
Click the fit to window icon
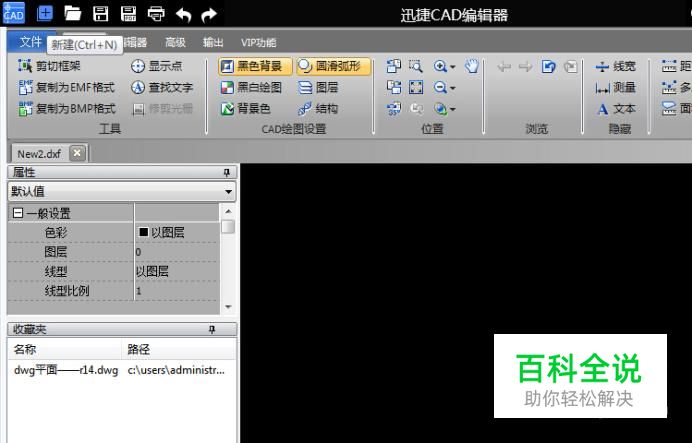(x=416, y=87)
